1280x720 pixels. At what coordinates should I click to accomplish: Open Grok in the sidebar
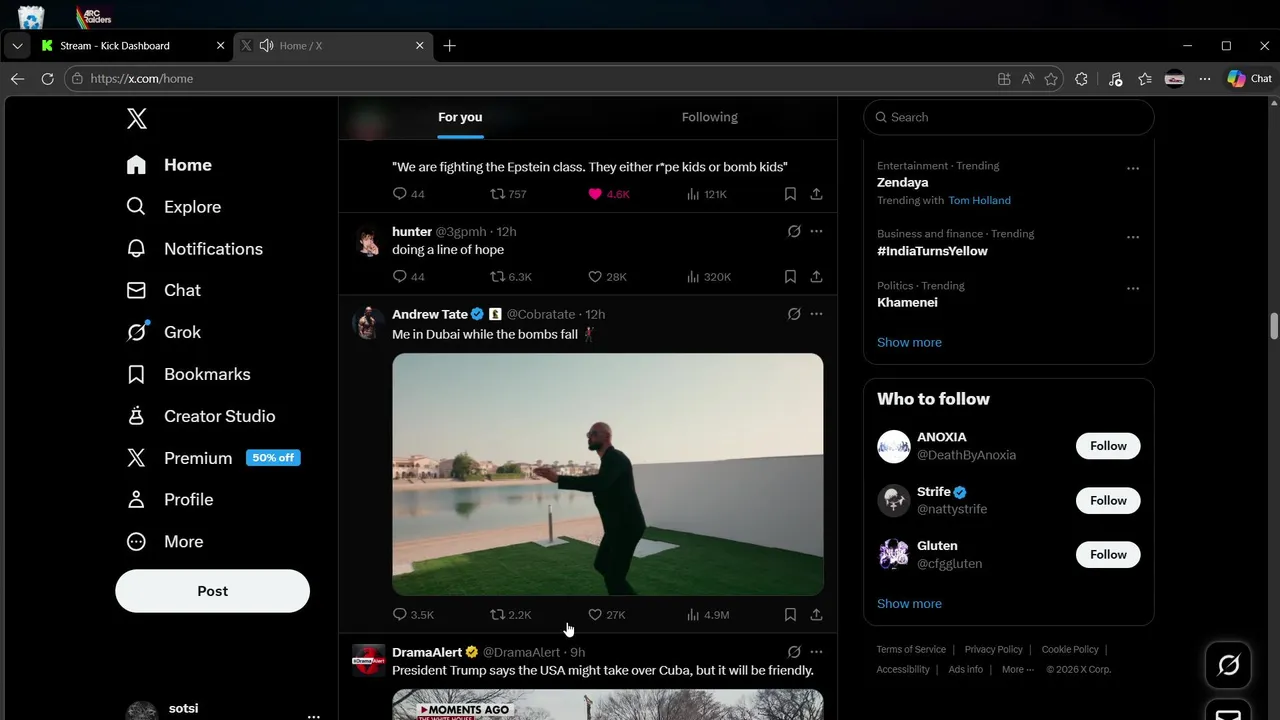tap(163, 332)
